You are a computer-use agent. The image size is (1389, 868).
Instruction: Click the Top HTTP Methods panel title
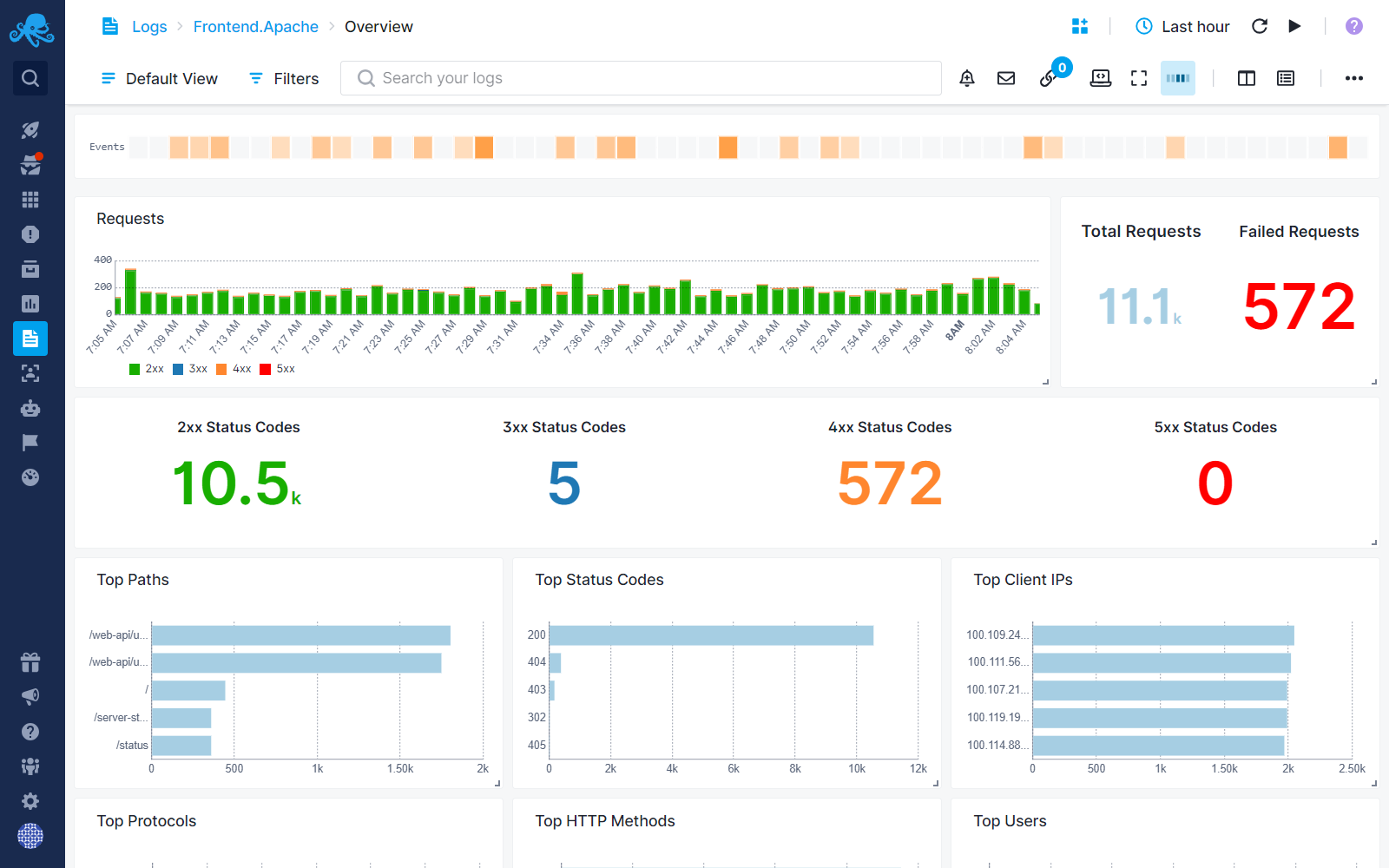605,821
